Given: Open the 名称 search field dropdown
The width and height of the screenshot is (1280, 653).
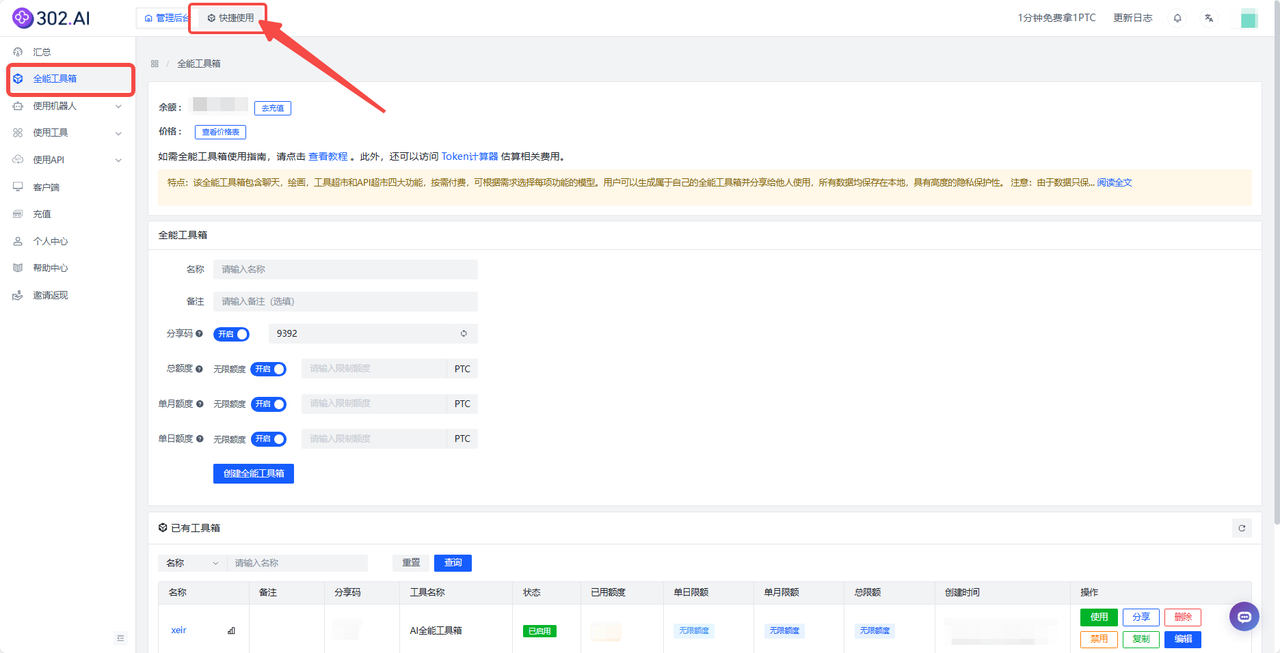Looking at the screenshot, I should 192,563.
